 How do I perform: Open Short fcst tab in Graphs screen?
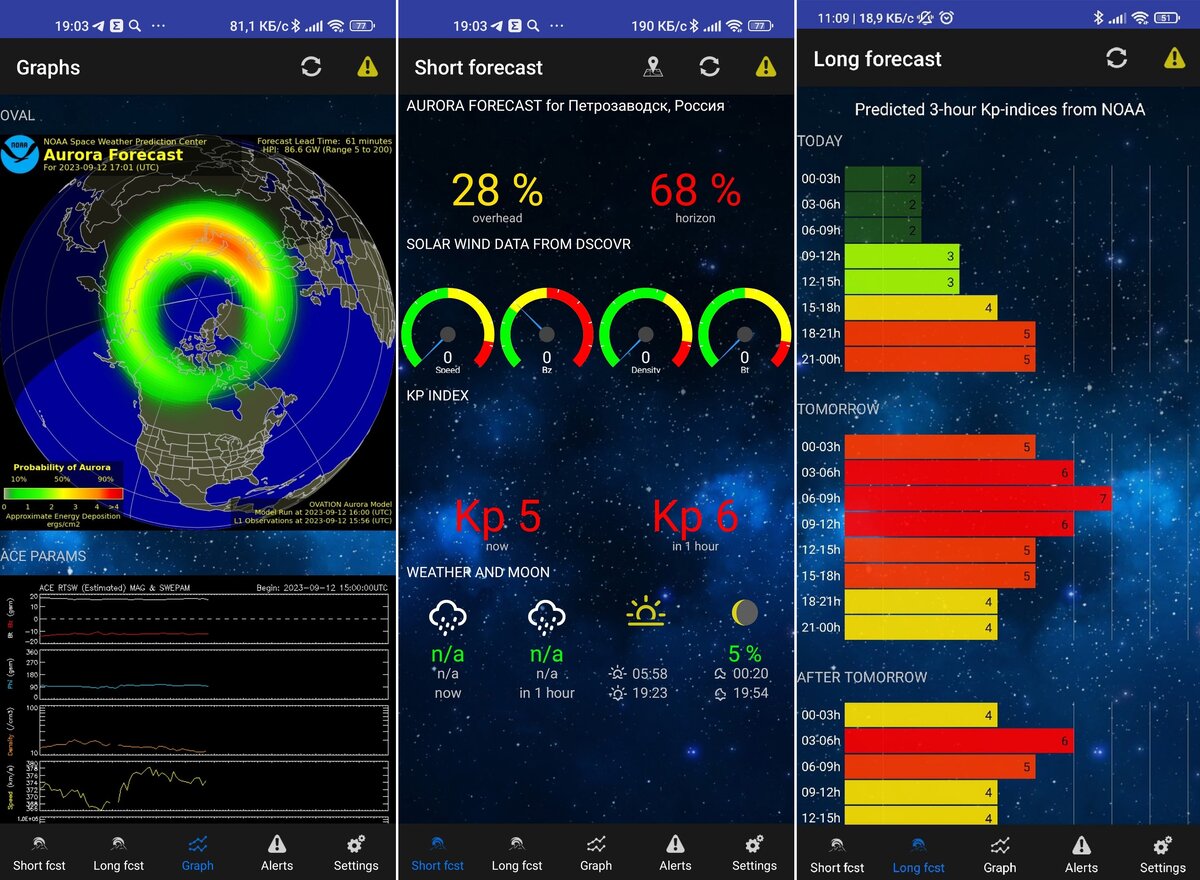(39, 853)
